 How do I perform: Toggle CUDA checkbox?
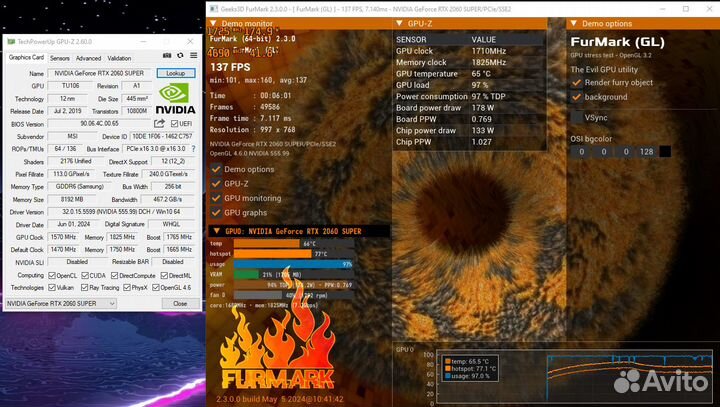(85, 276)
